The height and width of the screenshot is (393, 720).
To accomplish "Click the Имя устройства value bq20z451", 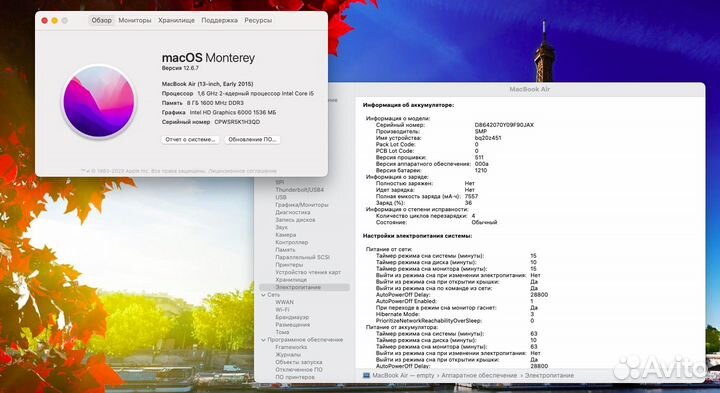I will [x=488, y=138].
